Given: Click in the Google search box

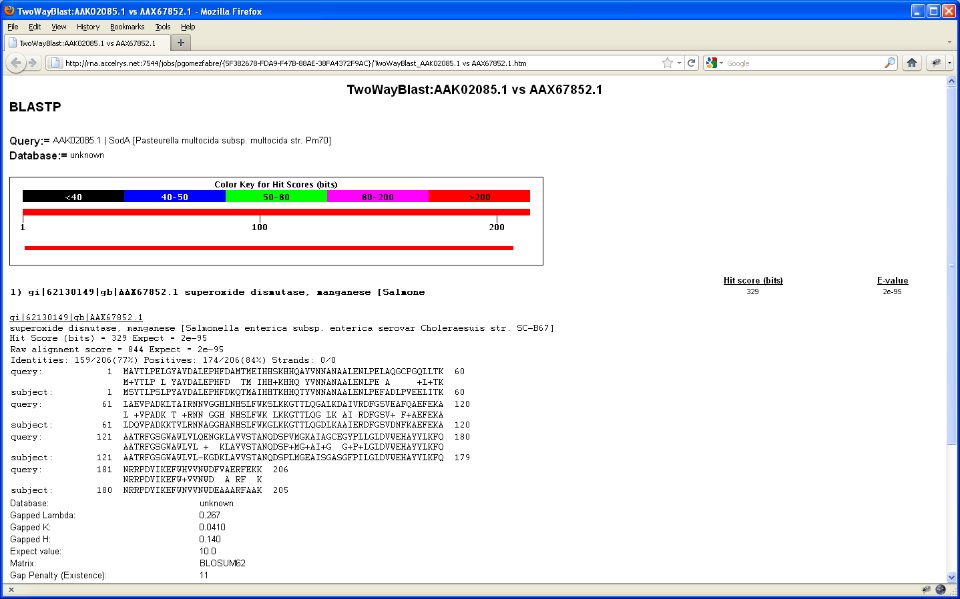Looking at the screenshot, I should (x=804, y=63).
